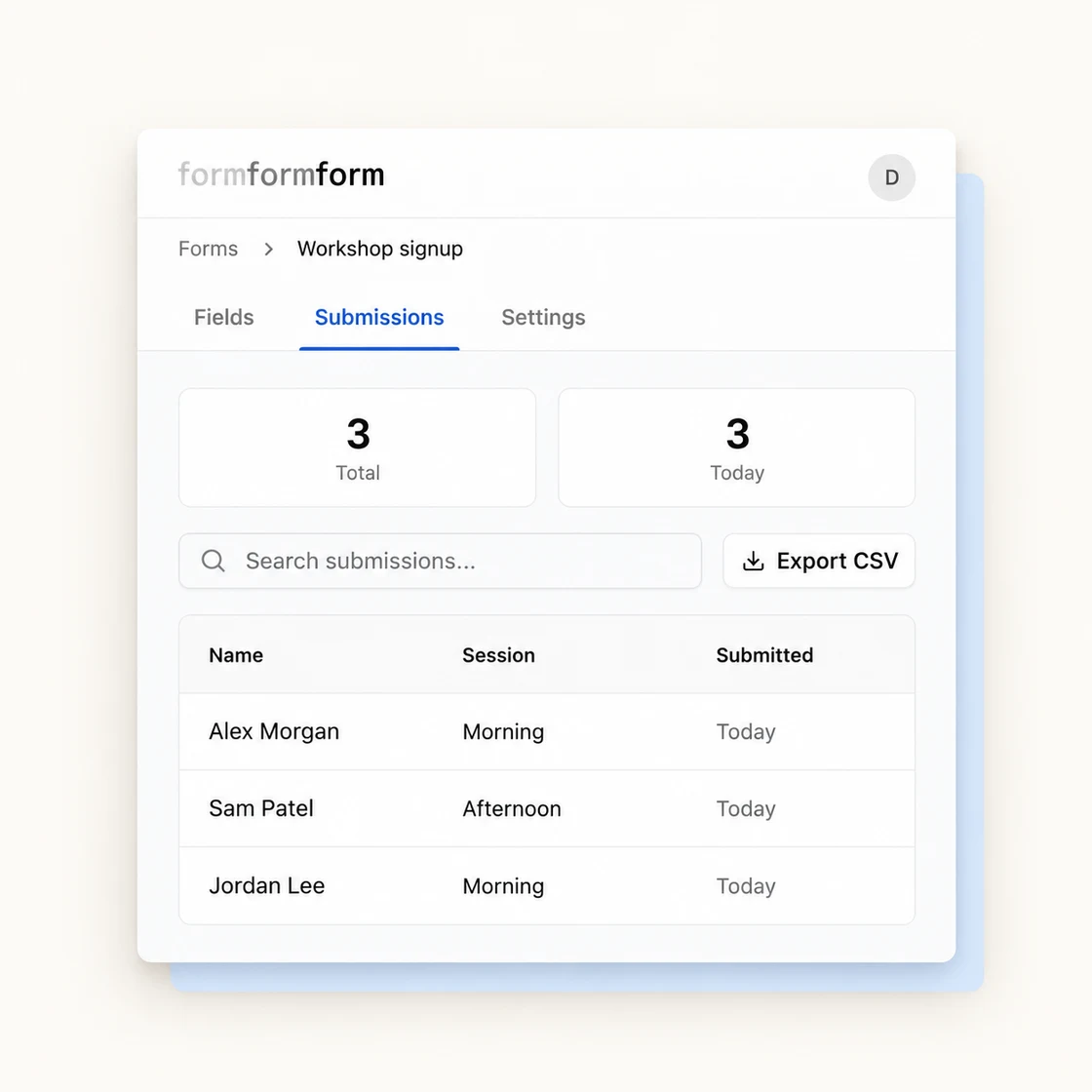Click Morning in Alex Morgan's row
The image size is (1092, 1092).
503,732
